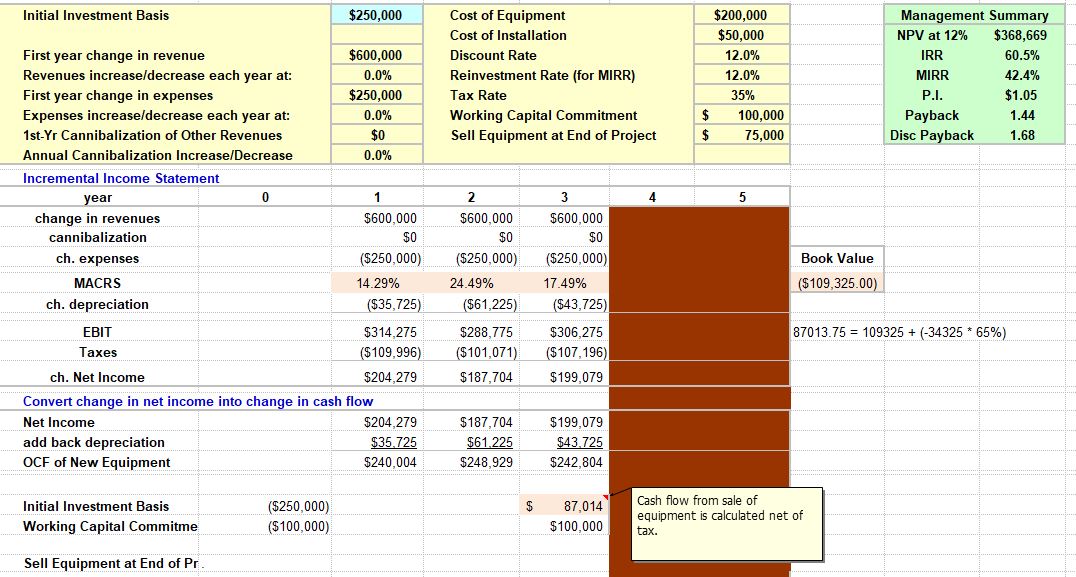This screenshot has height=577, width=1076.
Task: Click the Tax Rate 35% cell
Action: tap(742, 95)
